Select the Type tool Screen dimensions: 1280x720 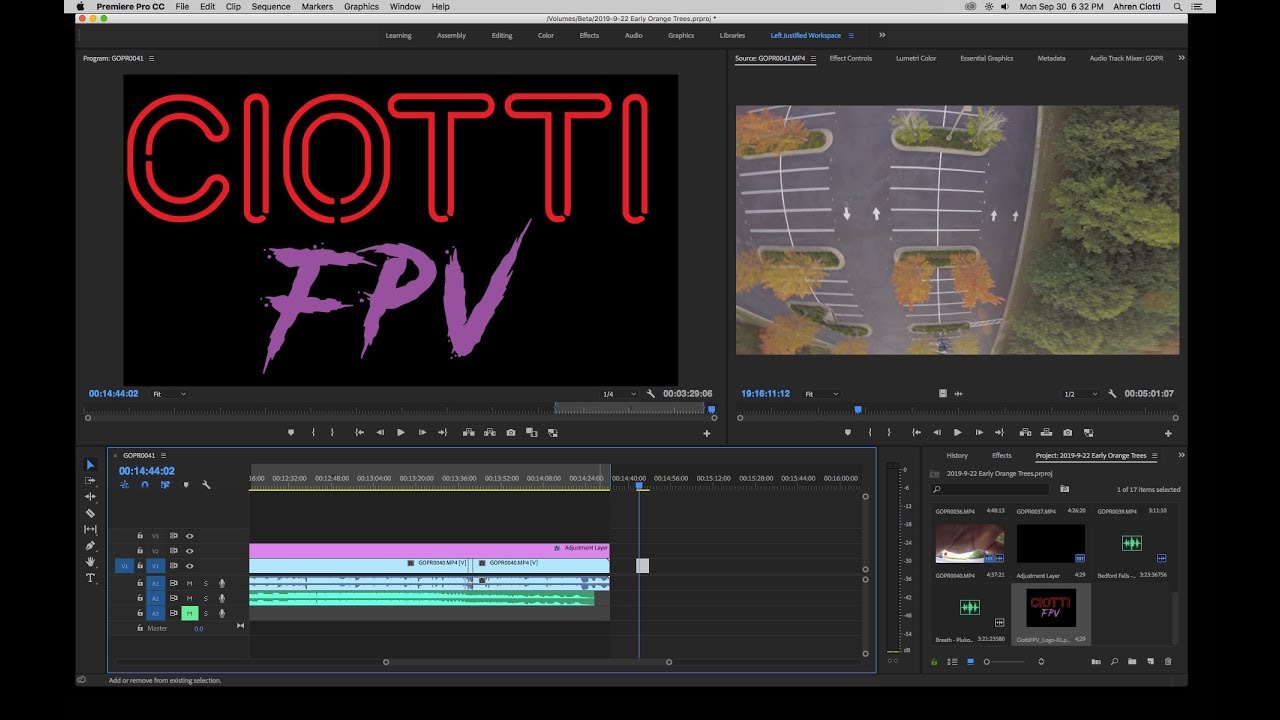[x=90, y=578]
